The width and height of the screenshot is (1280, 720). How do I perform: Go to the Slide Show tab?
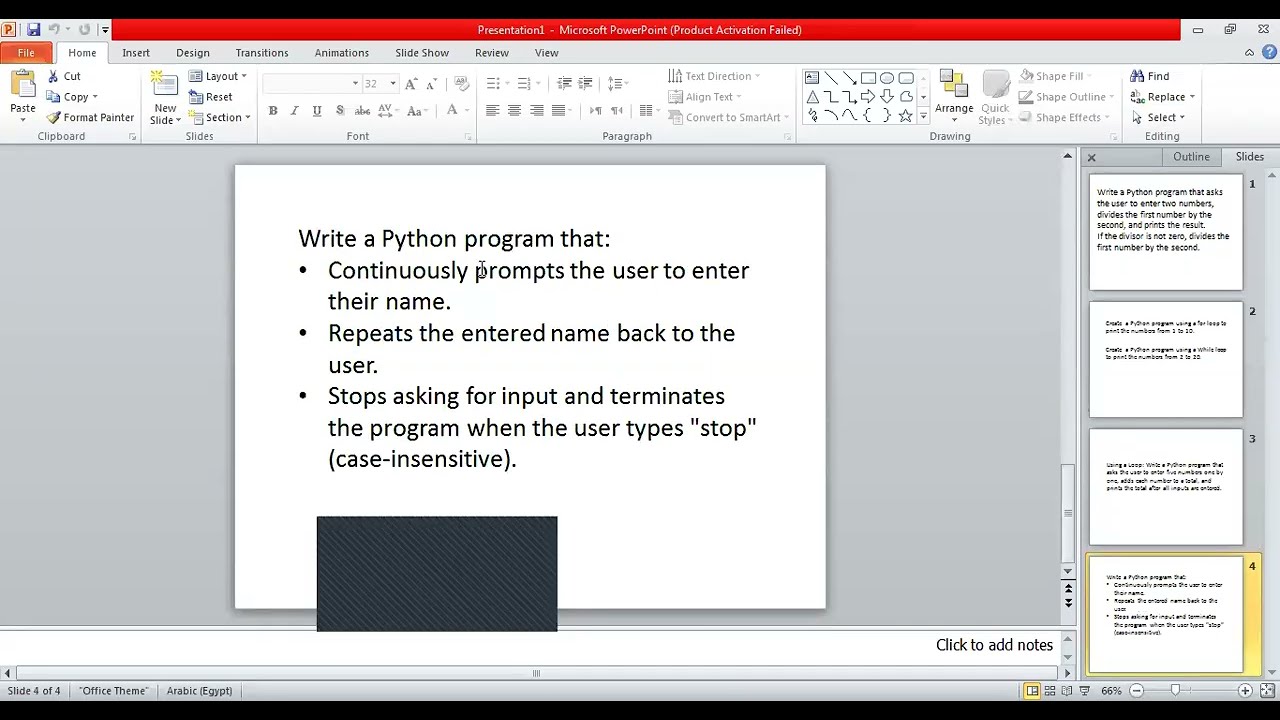pyautogui.click(x=422, y=53)
